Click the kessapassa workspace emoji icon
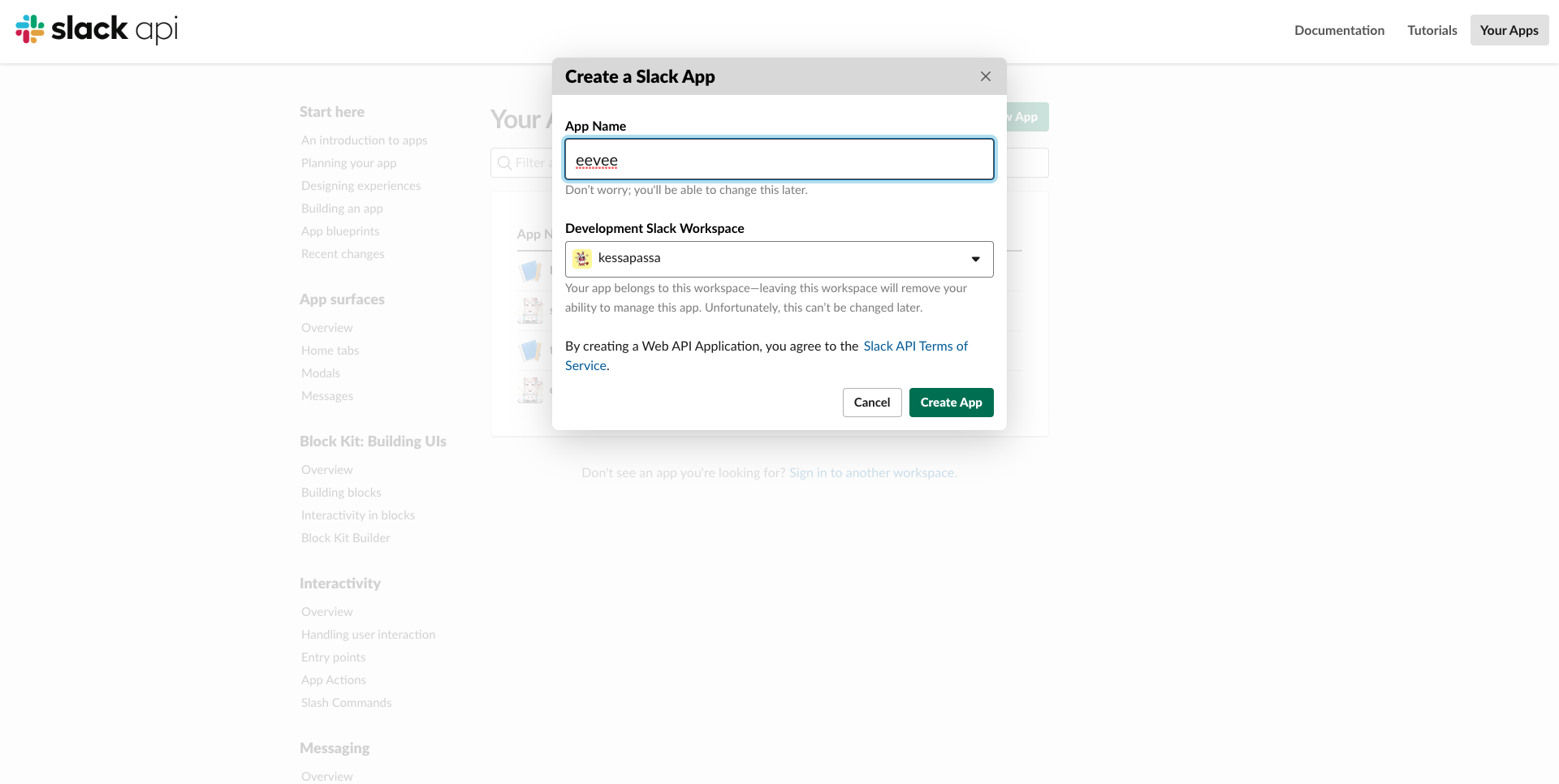The width and height of the screenshot is (1559, 784). pos(582,258)
